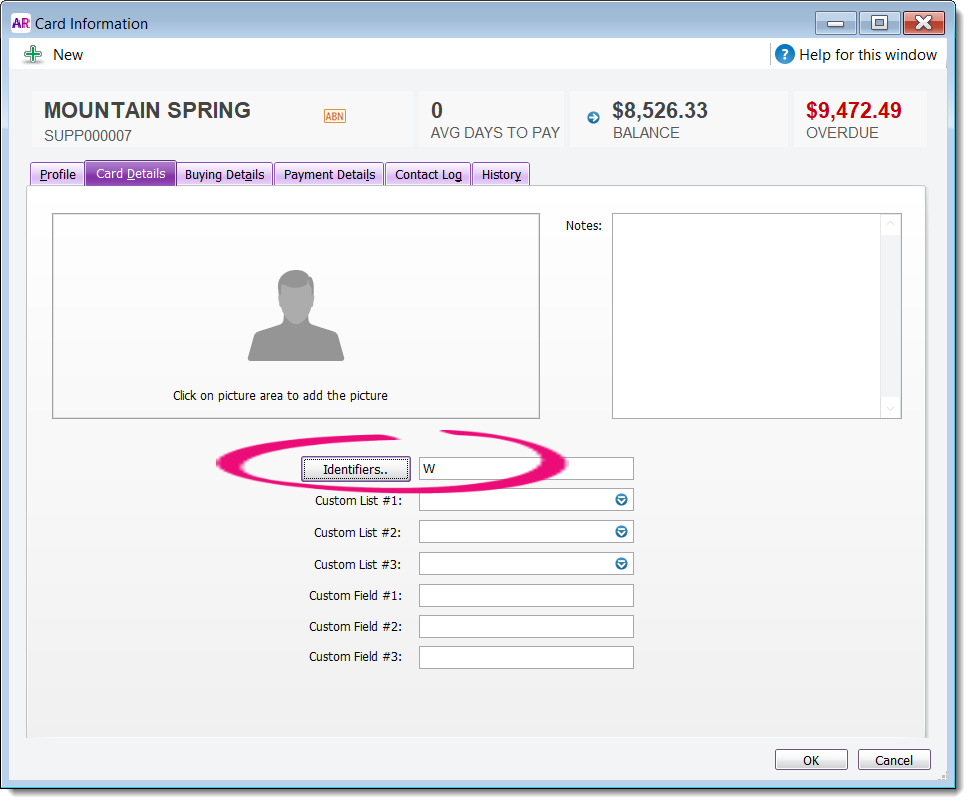Open the Contact Log tab

(427, 174)
